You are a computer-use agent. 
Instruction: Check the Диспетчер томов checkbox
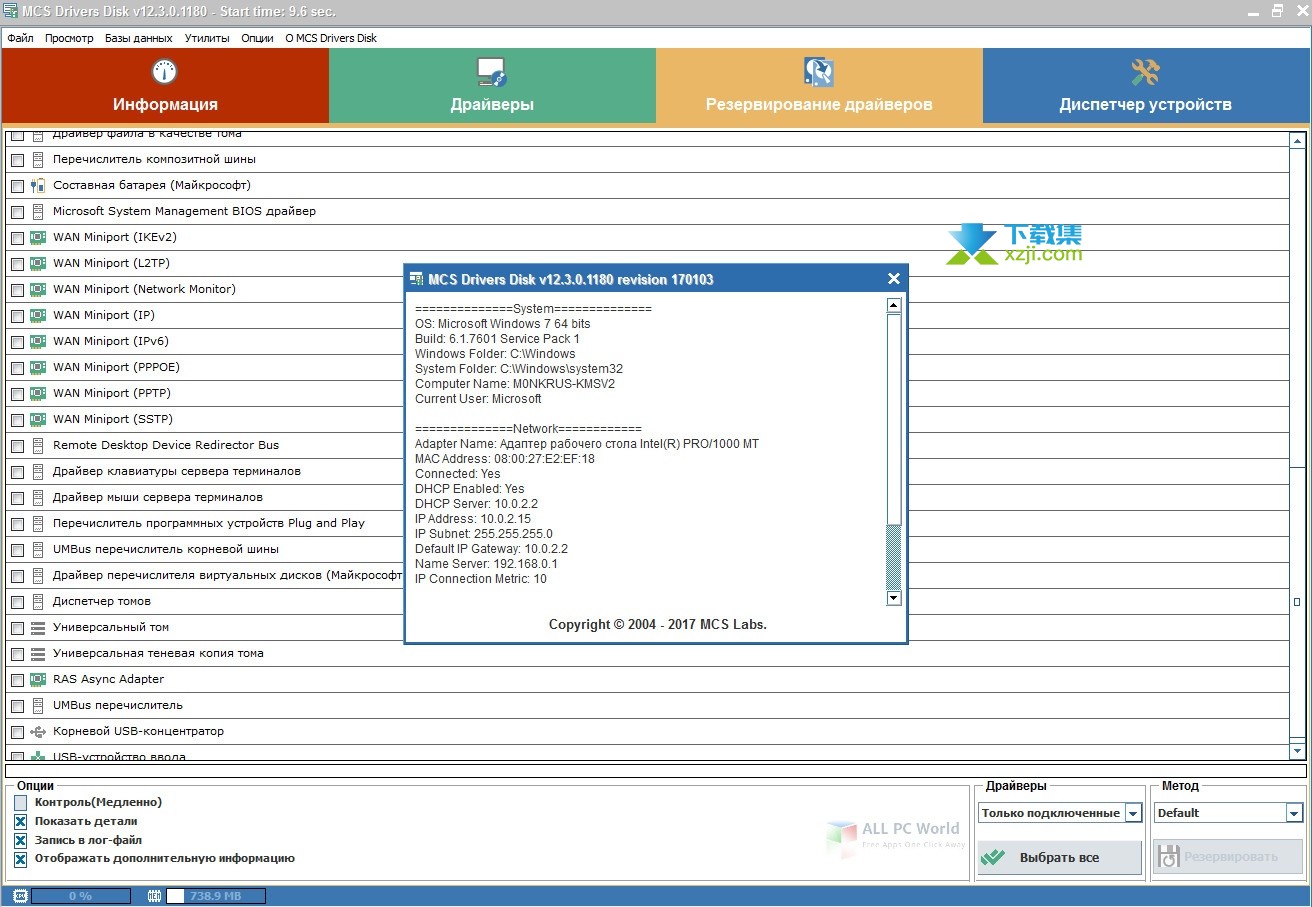point(18,602)
